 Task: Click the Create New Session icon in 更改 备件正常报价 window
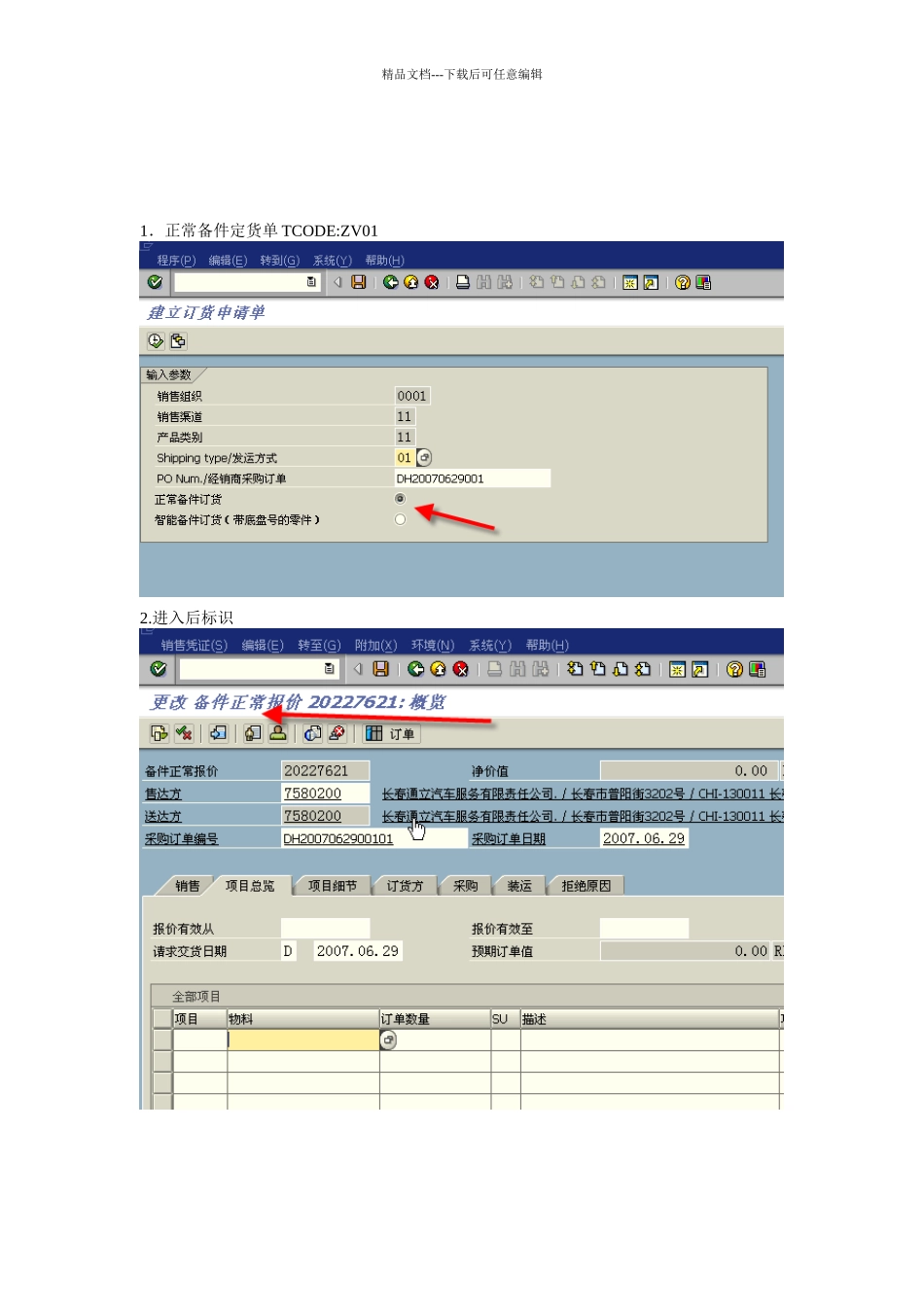pyautogui.click(x=677, y=669)
